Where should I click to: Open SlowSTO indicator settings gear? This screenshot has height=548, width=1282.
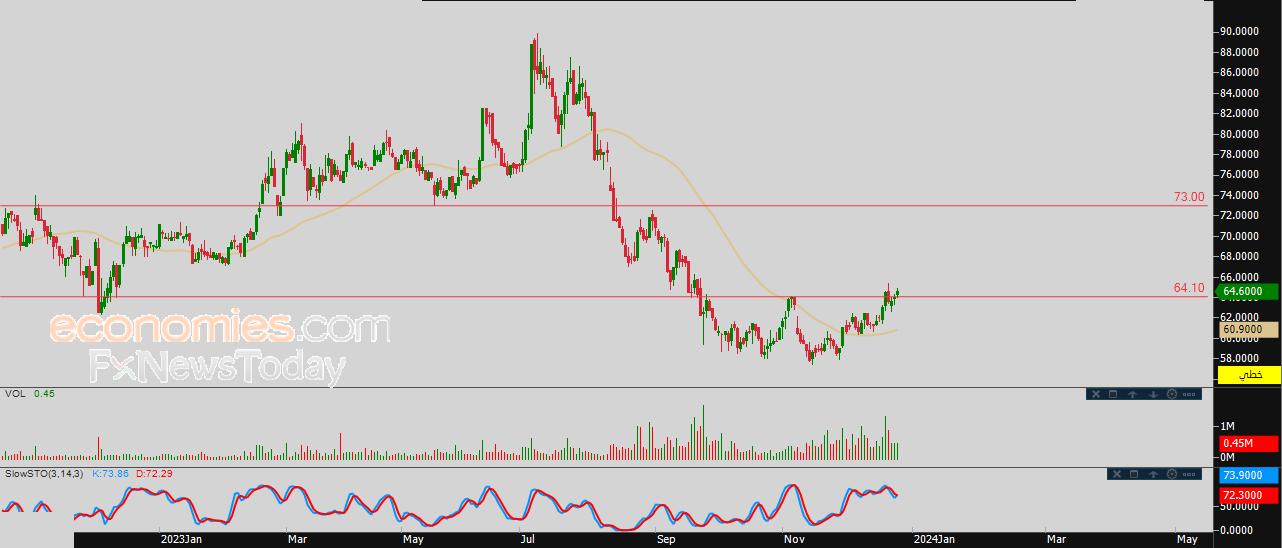1171,474
